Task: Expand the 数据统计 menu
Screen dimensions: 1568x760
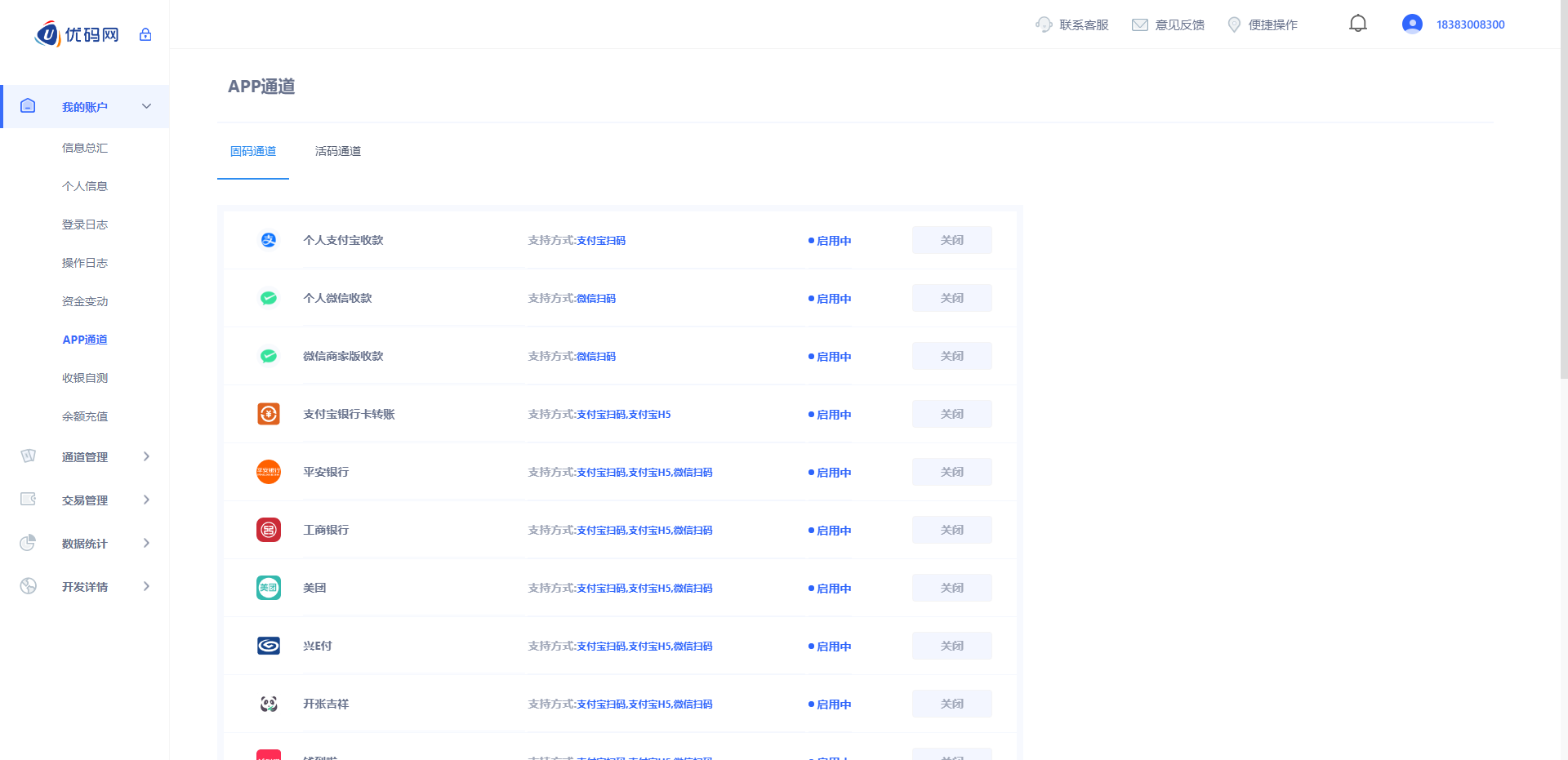Action: tap(85, 544)
